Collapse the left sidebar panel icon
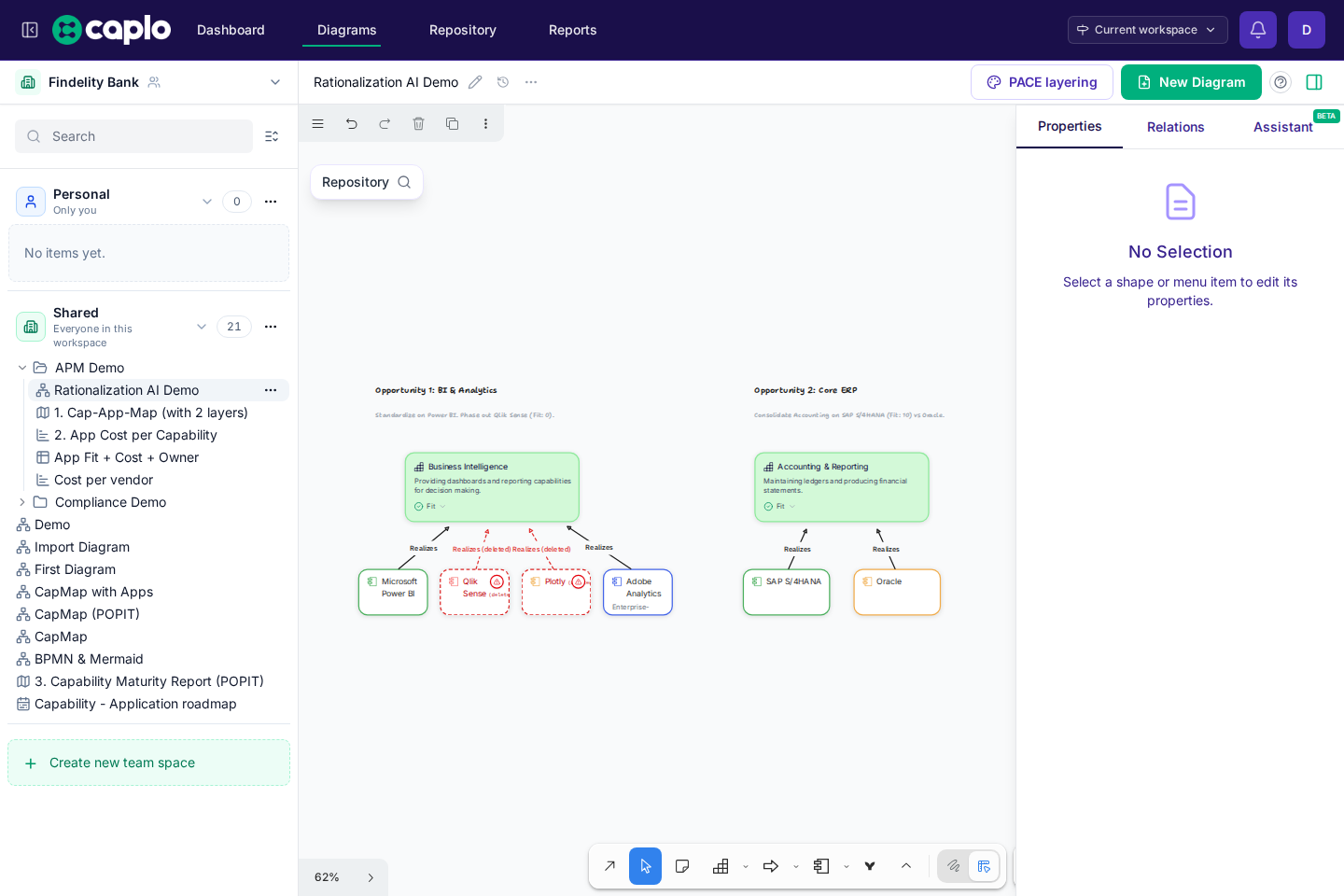The image size is (1344, 896). (30, 30)
